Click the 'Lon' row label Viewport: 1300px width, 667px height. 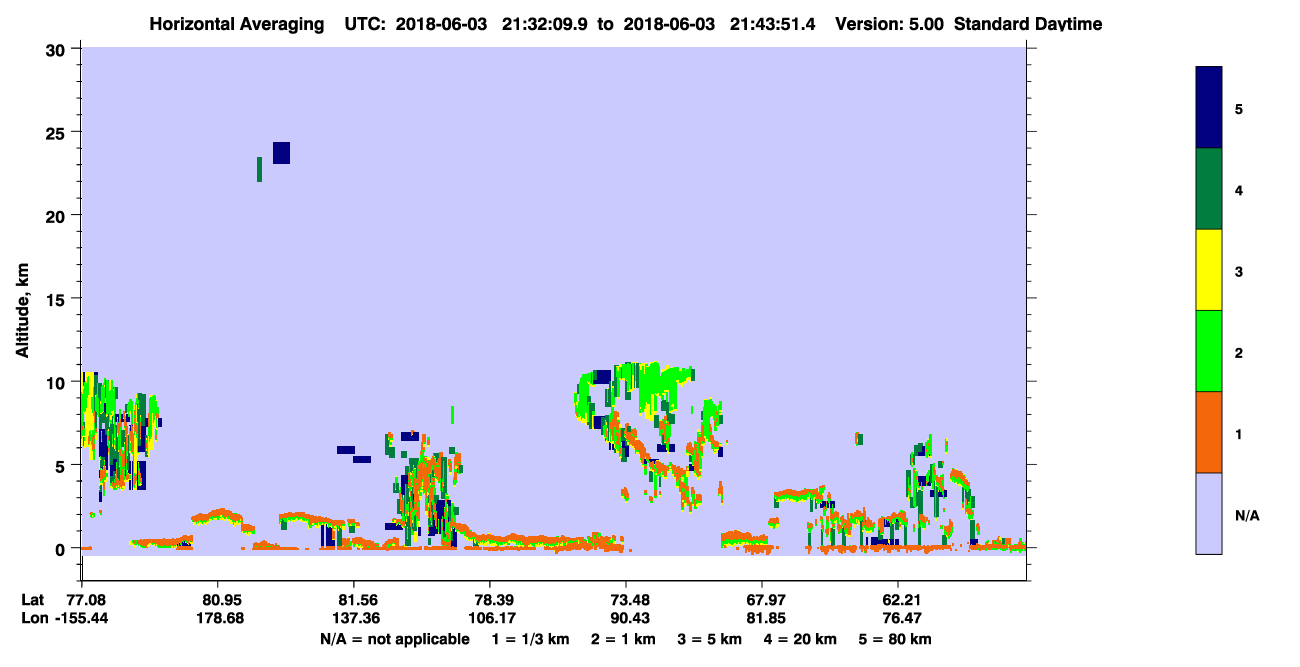[34, 618]
